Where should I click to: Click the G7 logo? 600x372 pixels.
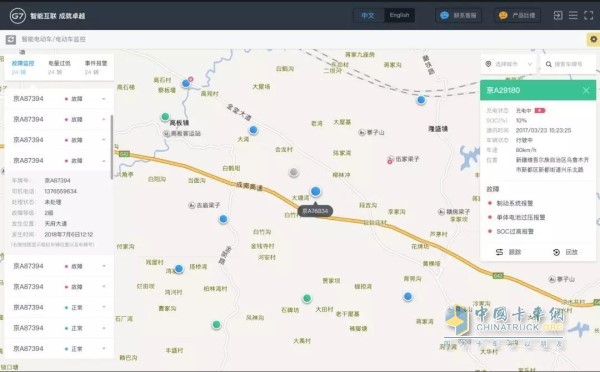click(x=18, y=16)
